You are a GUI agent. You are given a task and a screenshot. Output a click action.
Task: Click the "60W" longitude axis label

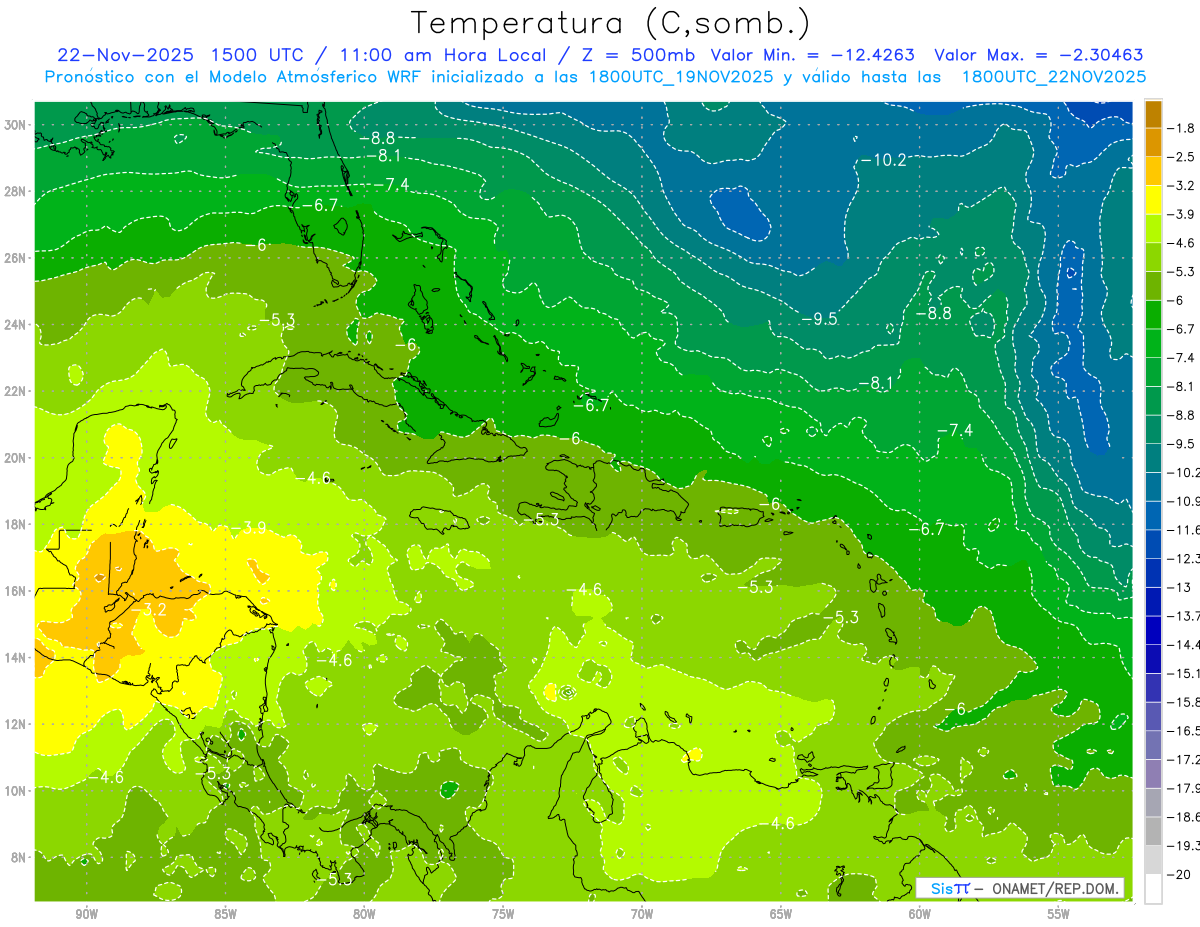coord(920,914)
